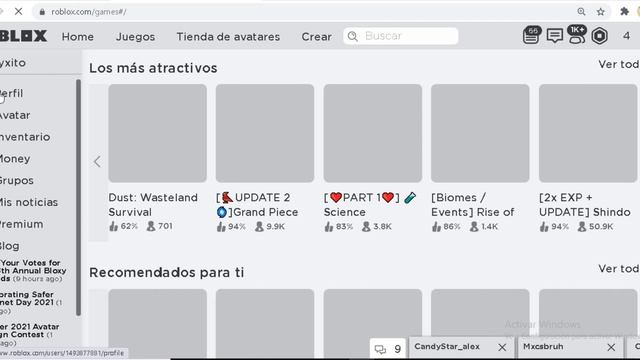640x360 pixels.
Task: Open the browser zoom magnifier icon
Action: (581, 12)
